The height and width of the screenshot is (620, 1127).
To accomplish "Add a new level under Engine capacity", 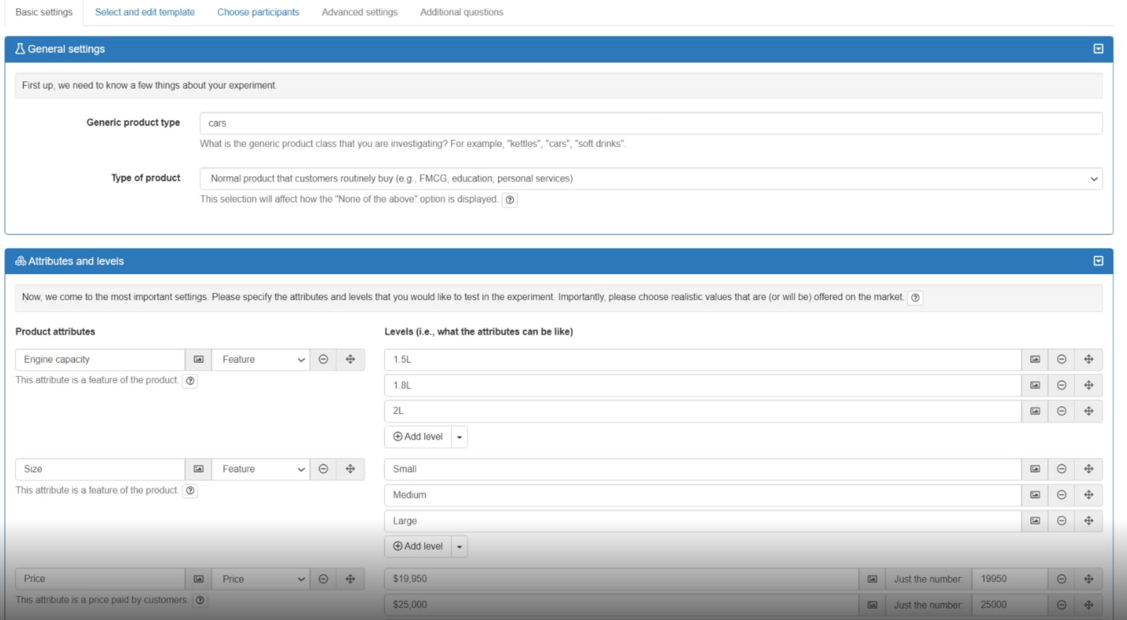I will click(x=418, y=436).
